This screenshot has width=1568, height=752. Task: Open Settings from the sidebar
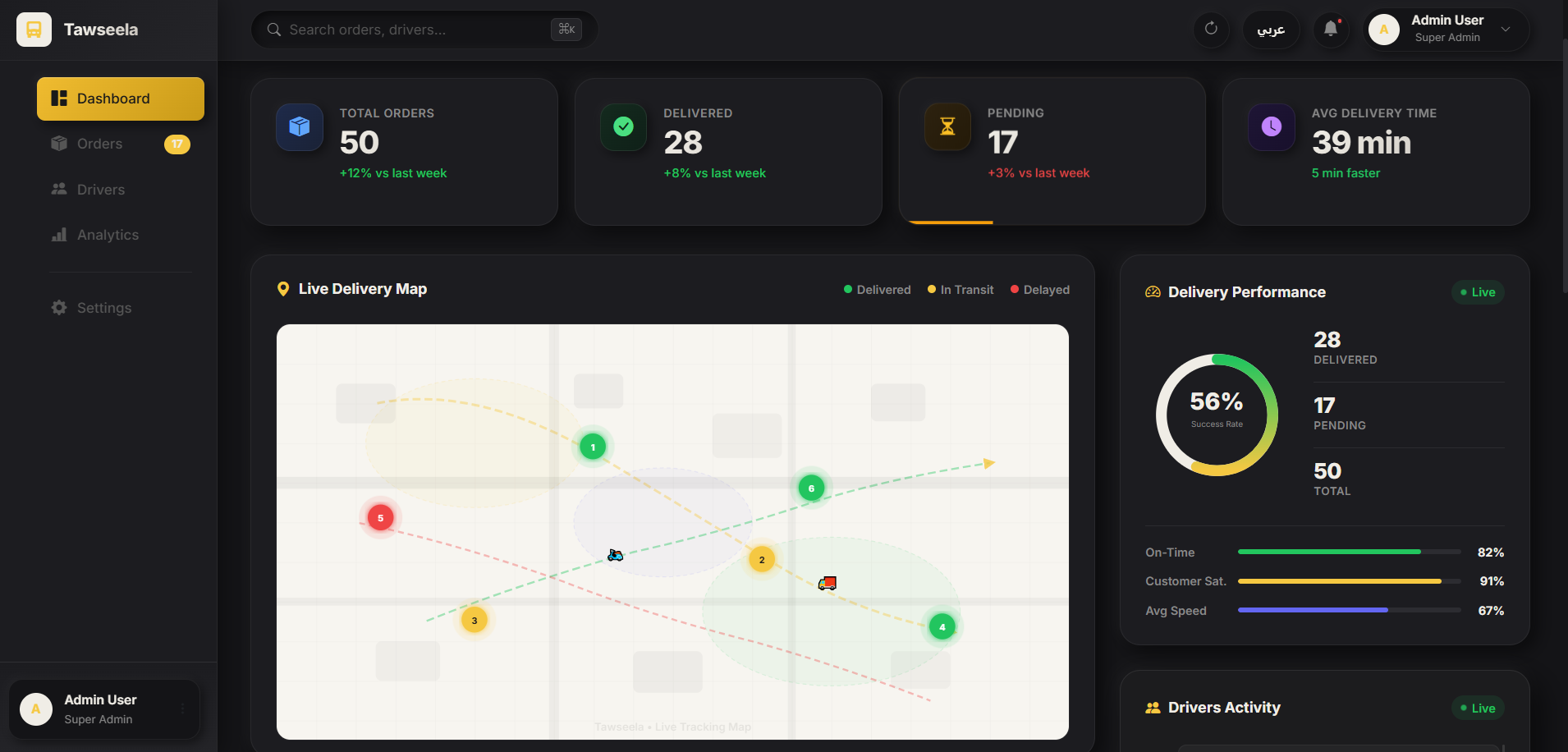click(121, 308)
